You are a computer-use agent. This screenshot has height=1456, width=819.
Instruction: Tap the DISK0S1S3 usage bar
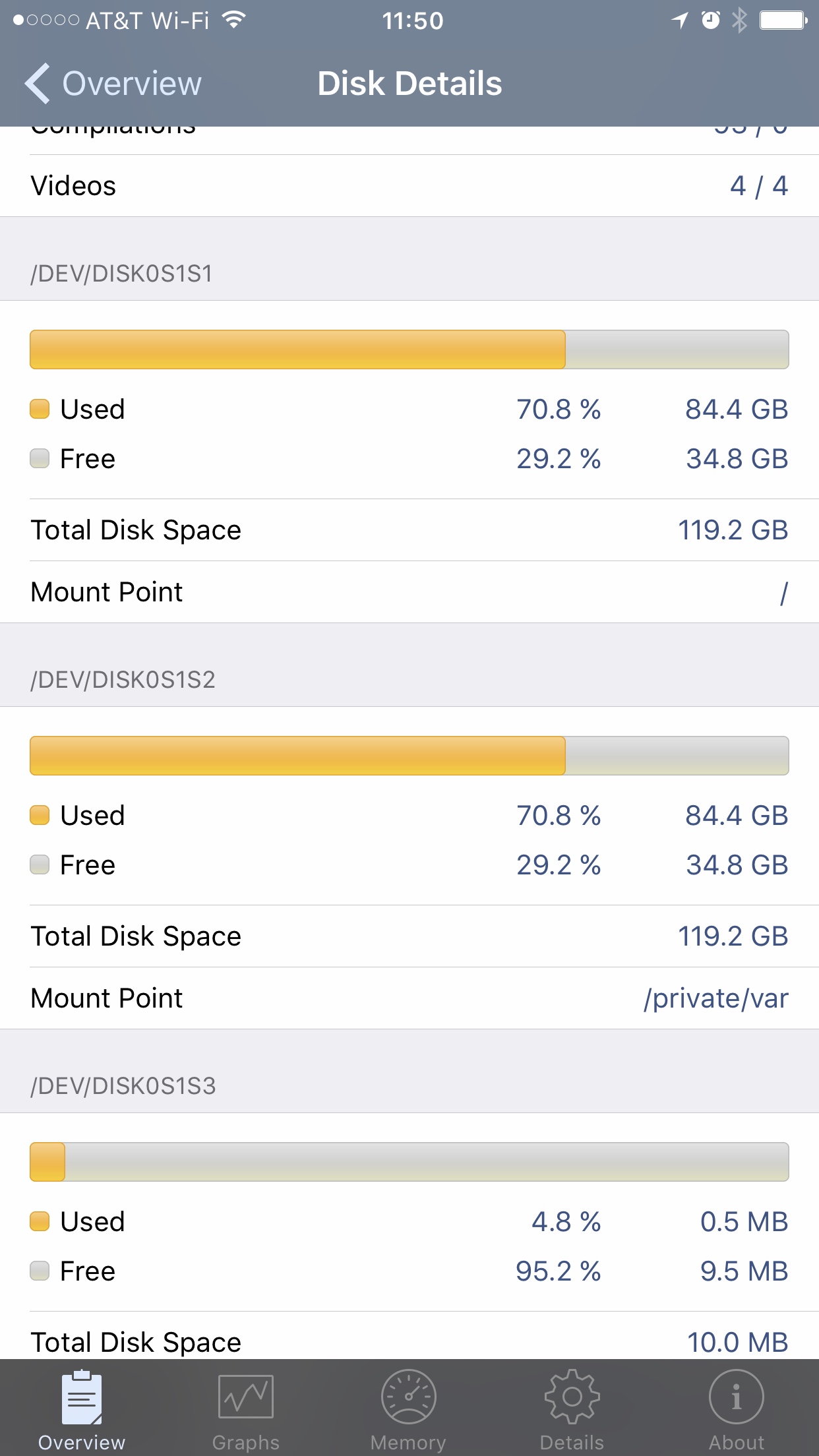pos(409,1162)
